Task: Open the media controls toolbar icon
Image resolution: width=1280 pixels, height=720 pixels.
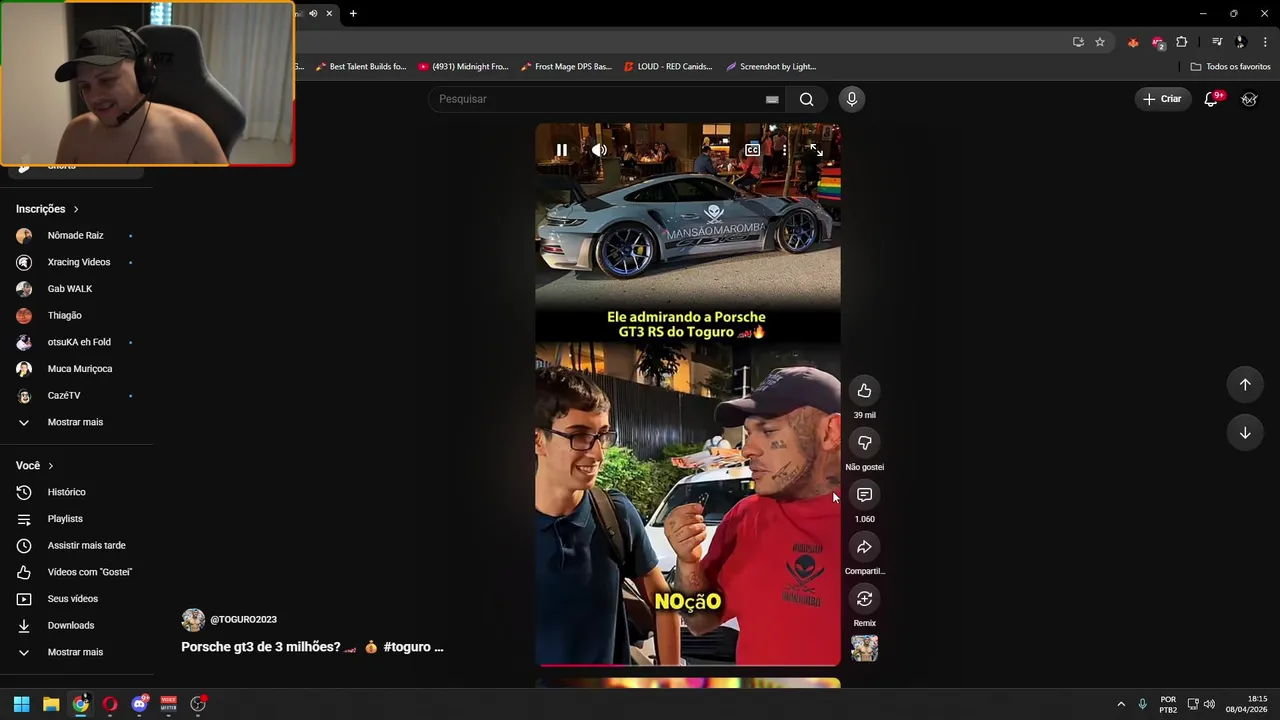Action: point(1217,42)
